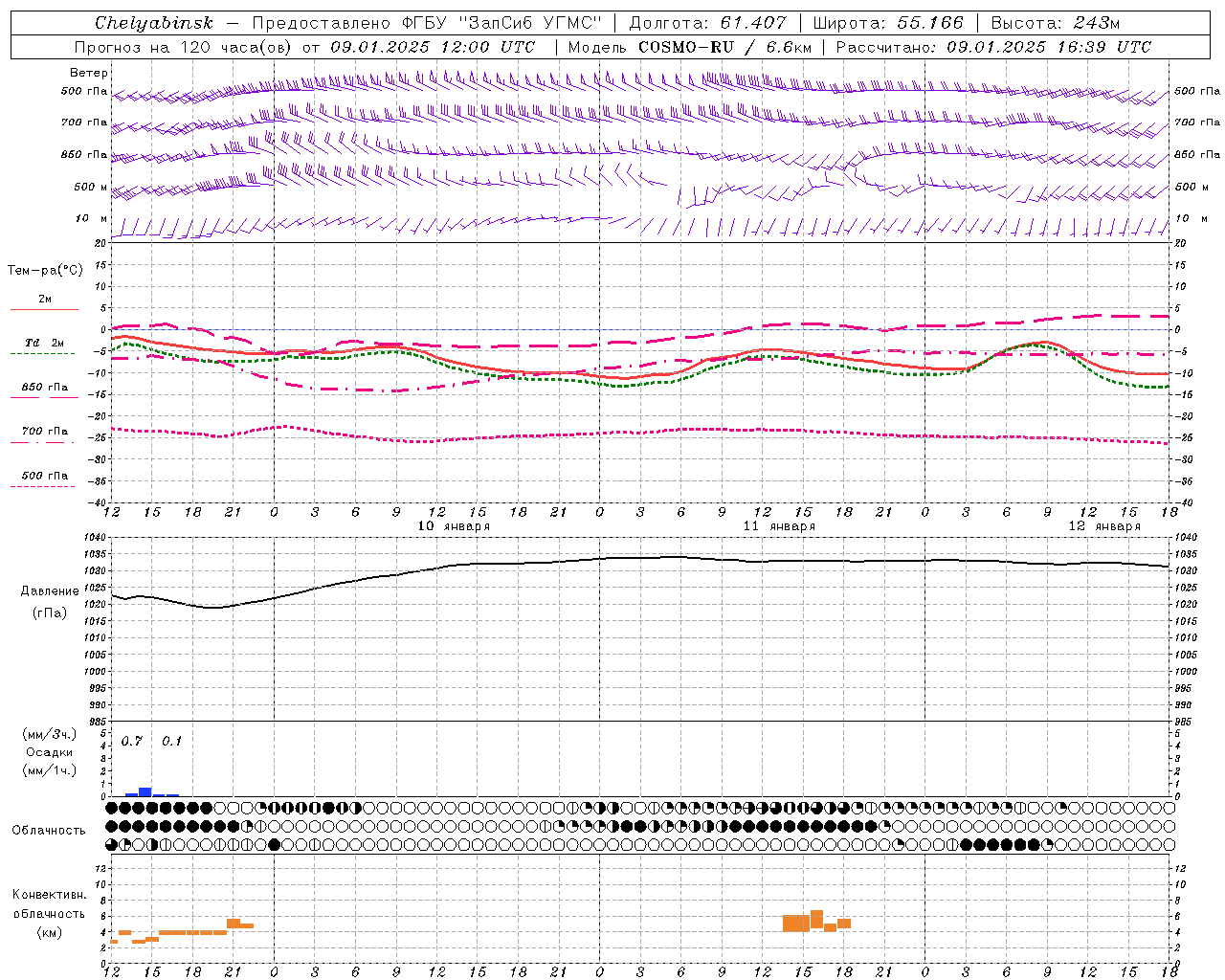The width and height of the screenshot is (1225, 980).
Task: Click the 0.7 precipitation amount value
Action: coord(132,742)
